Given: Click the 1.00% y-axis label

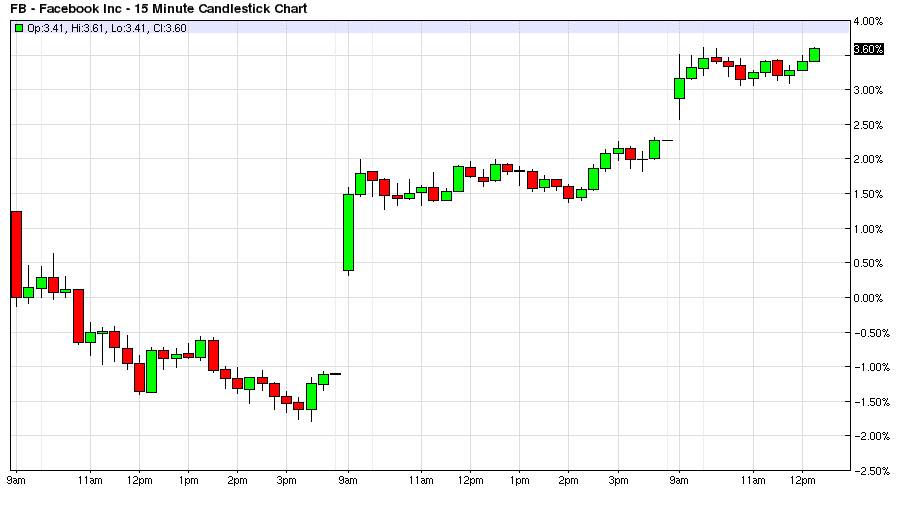Looking at the screenshot, I should point(868,229).
